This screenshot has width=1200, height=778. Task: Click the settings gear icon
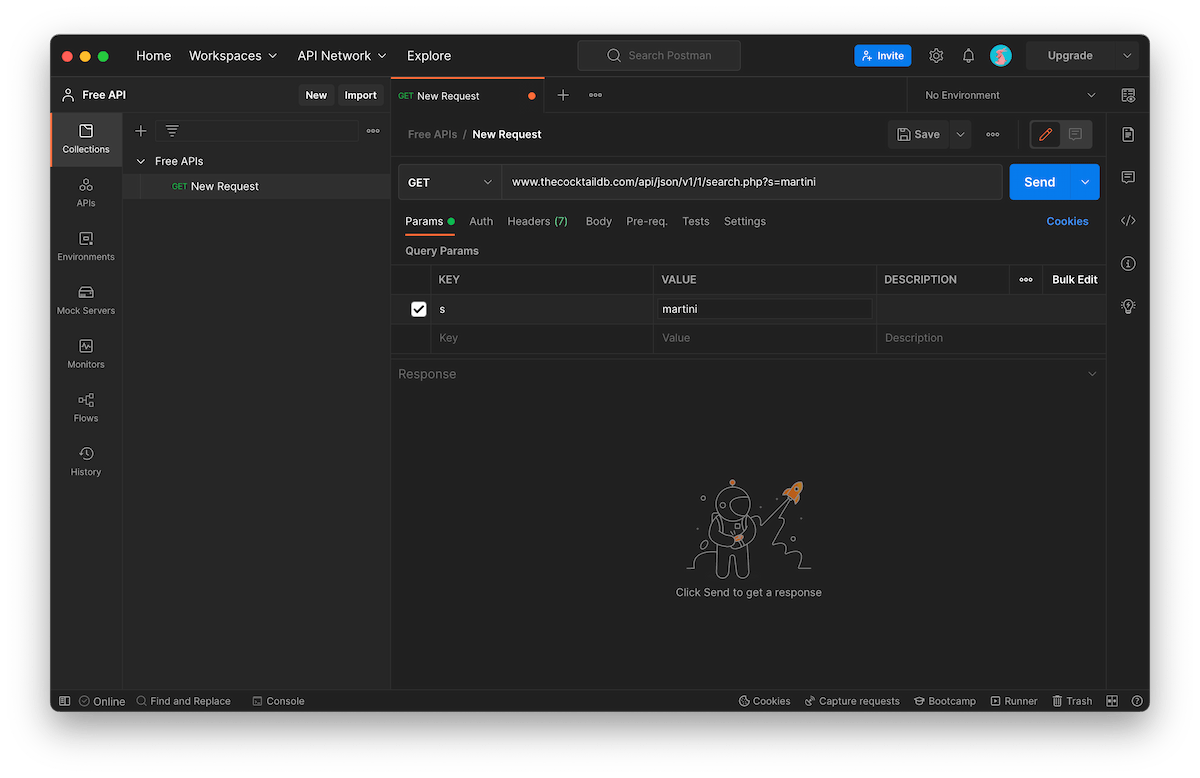point(936,56)
